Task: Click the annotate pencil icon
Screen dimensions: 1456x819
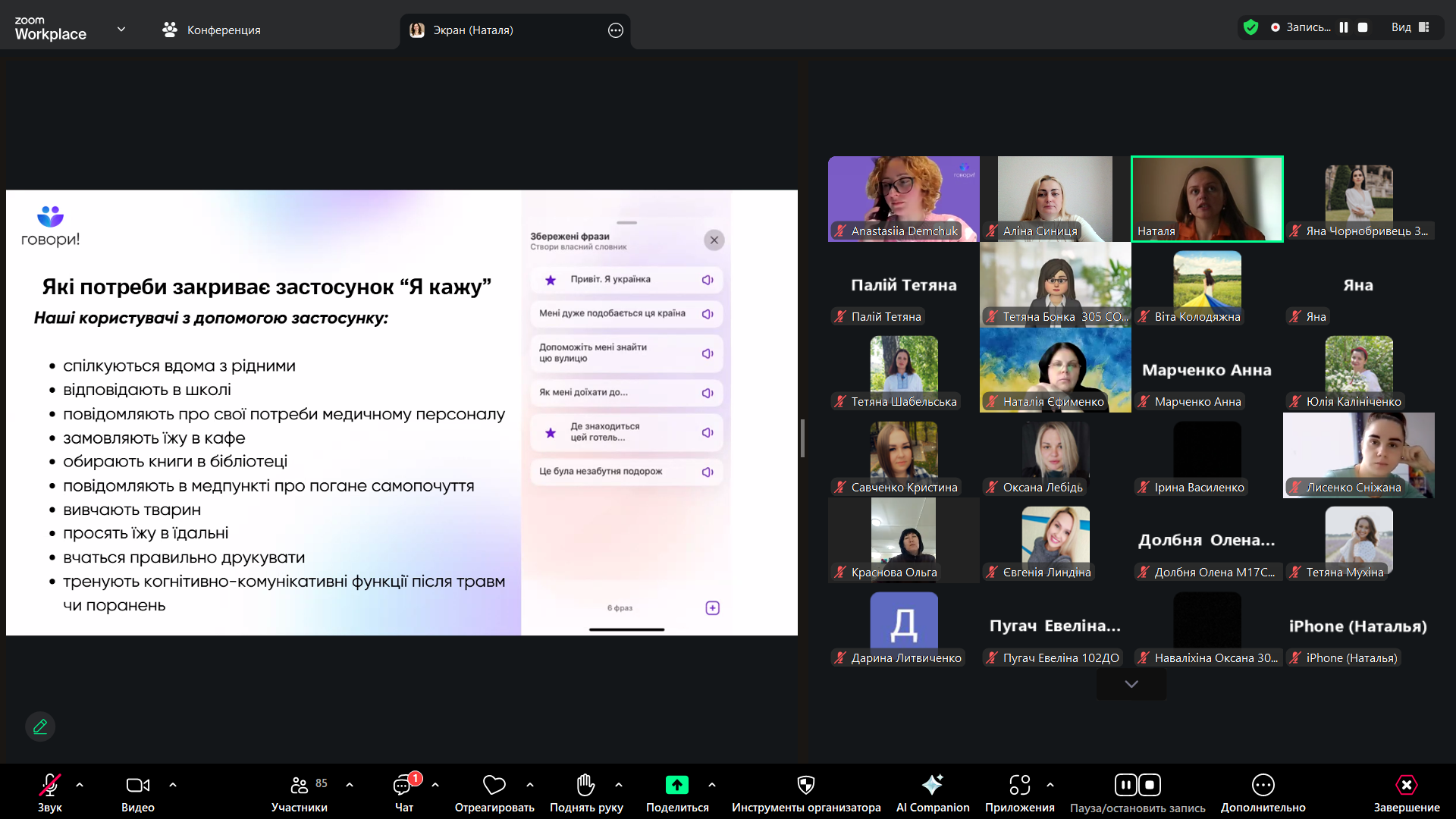Action: [x=40, y=726]
